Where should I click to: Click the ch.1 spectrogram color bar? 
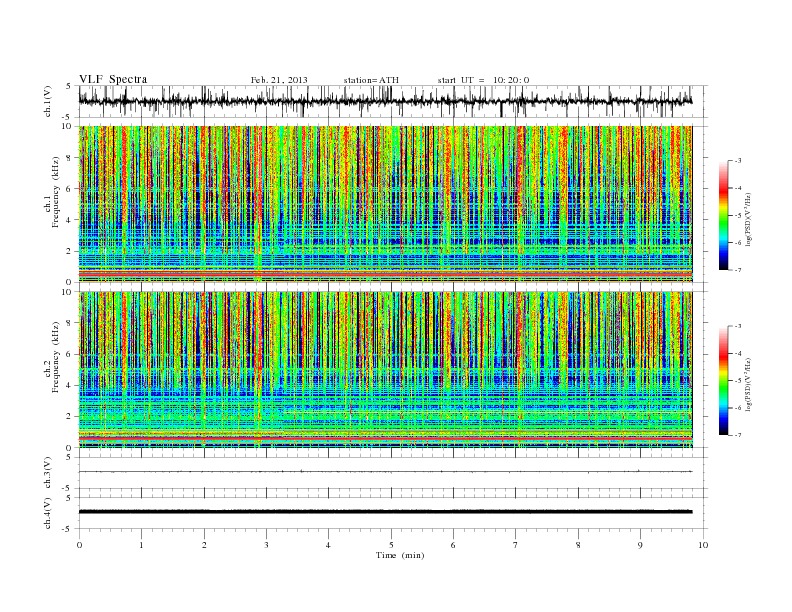coord(723,215)
